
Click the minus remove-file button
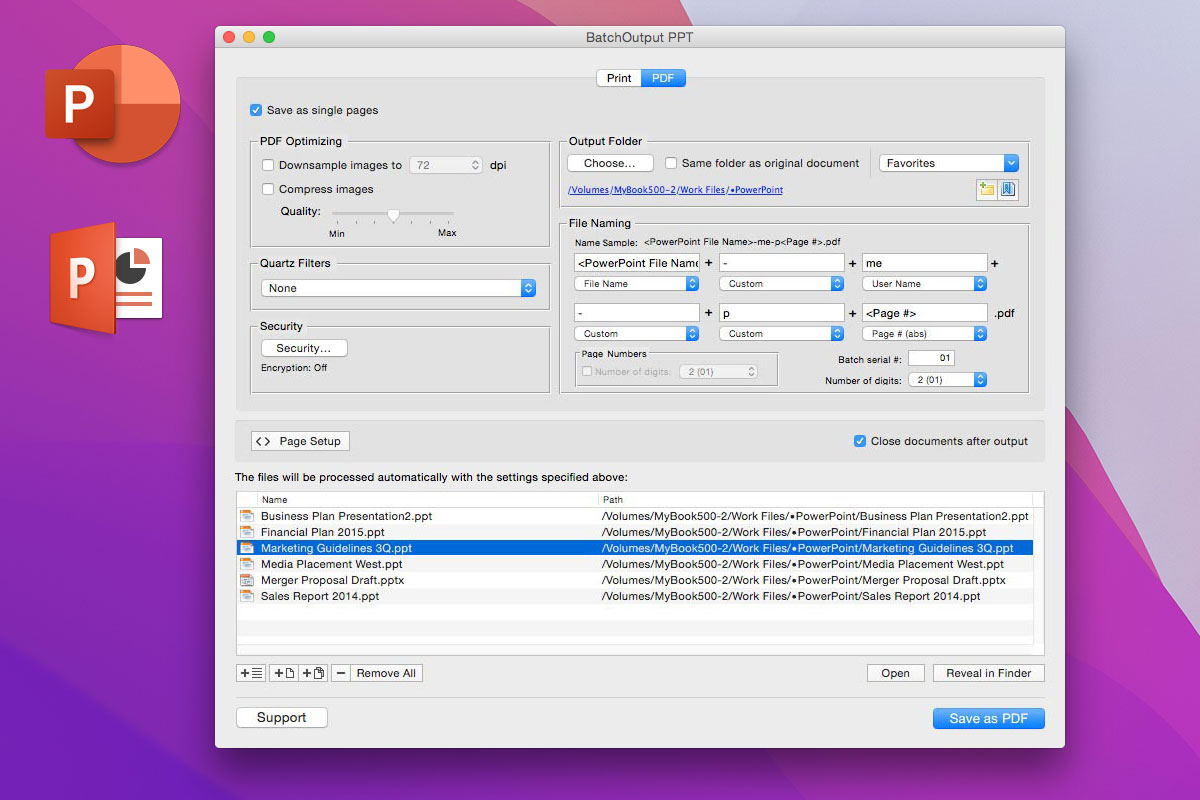click(x=341, y=673)
